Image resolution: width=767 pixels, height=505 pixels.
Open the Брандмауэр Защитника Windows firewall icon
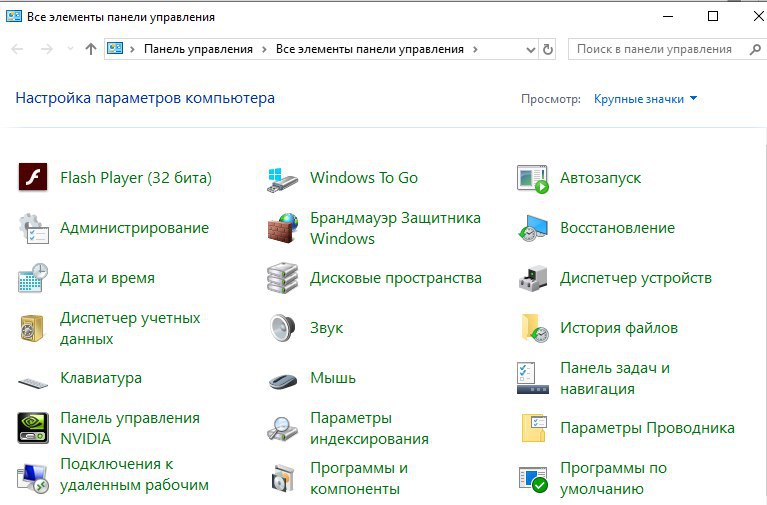(283, 228)
